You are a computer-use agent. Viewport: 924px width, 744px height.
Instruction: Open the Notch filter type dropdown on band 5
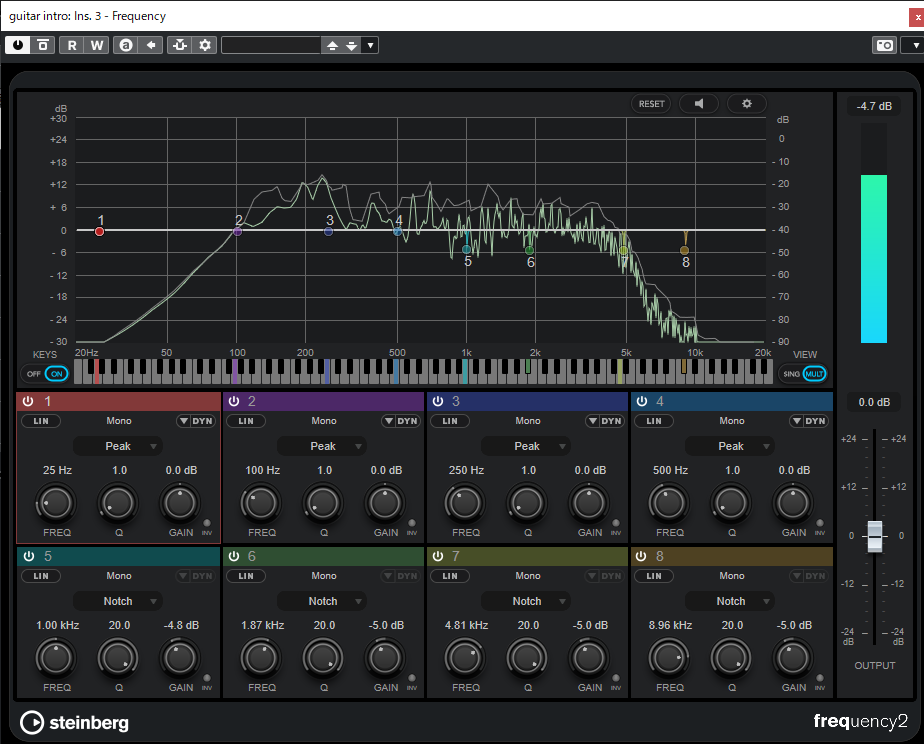pyautogui.click(x=118, y=601)
